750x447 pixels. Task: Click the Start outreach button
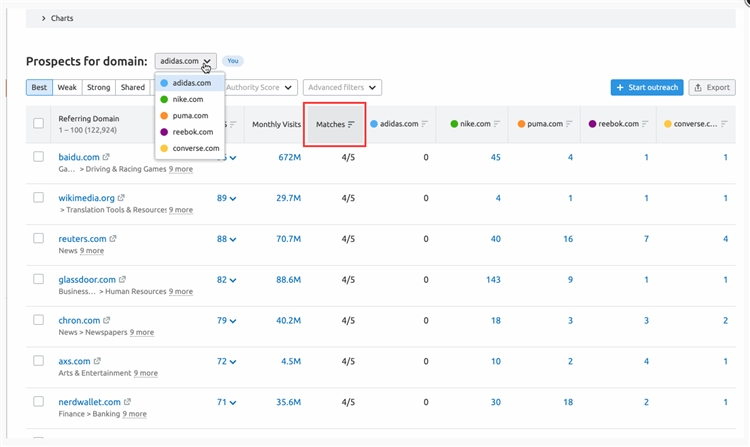click(647, 87)
